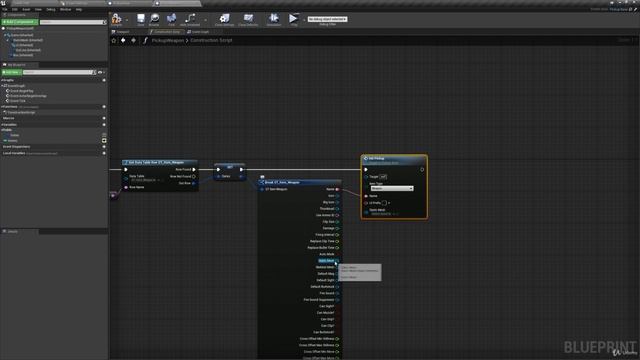This screenshot has width=640, height=360.
Task: Click the graph navigate back arrow
Action: coord(123,40)
